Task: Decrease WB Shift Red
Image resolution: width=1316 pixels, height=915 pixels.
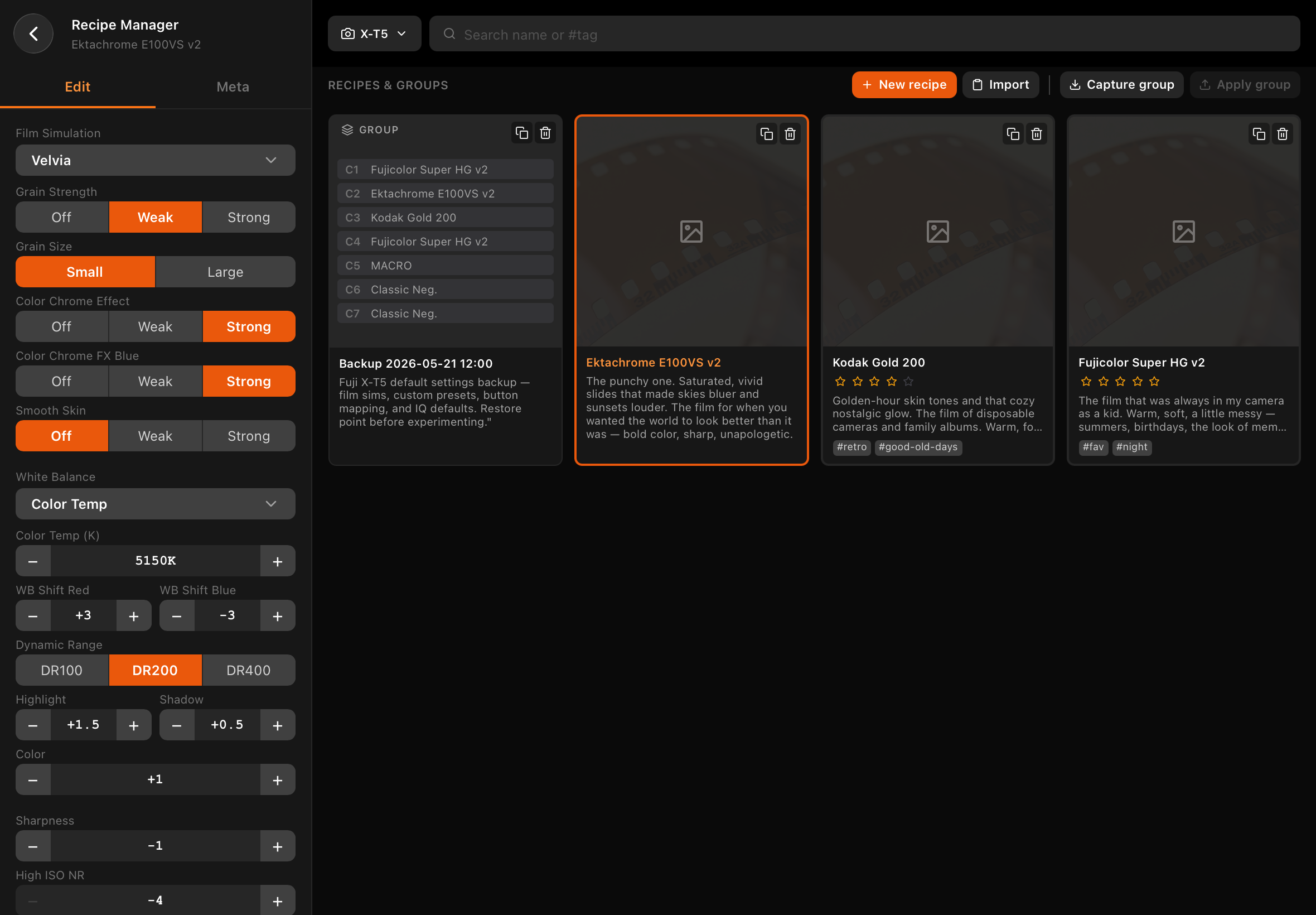Action: (33, 616)
